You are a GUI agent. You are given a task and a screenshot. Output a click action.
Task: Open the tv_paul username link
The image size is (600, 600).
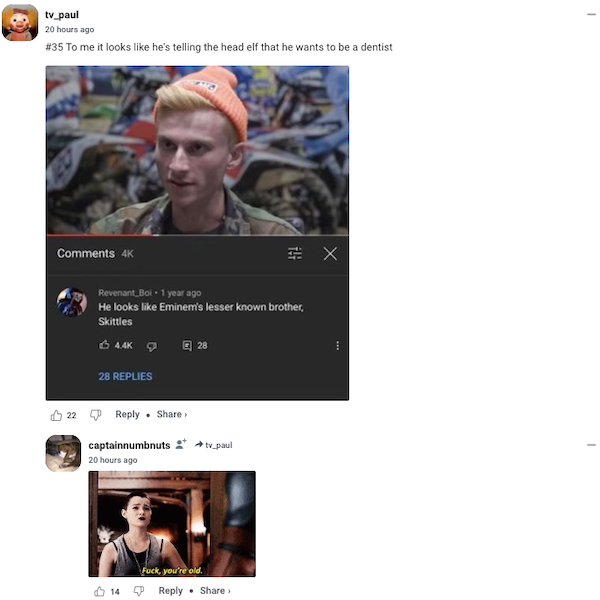point(62,15)
